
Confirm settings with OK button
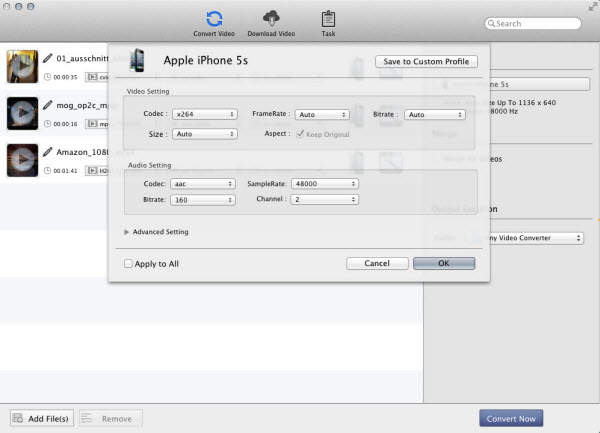(444, 263)
